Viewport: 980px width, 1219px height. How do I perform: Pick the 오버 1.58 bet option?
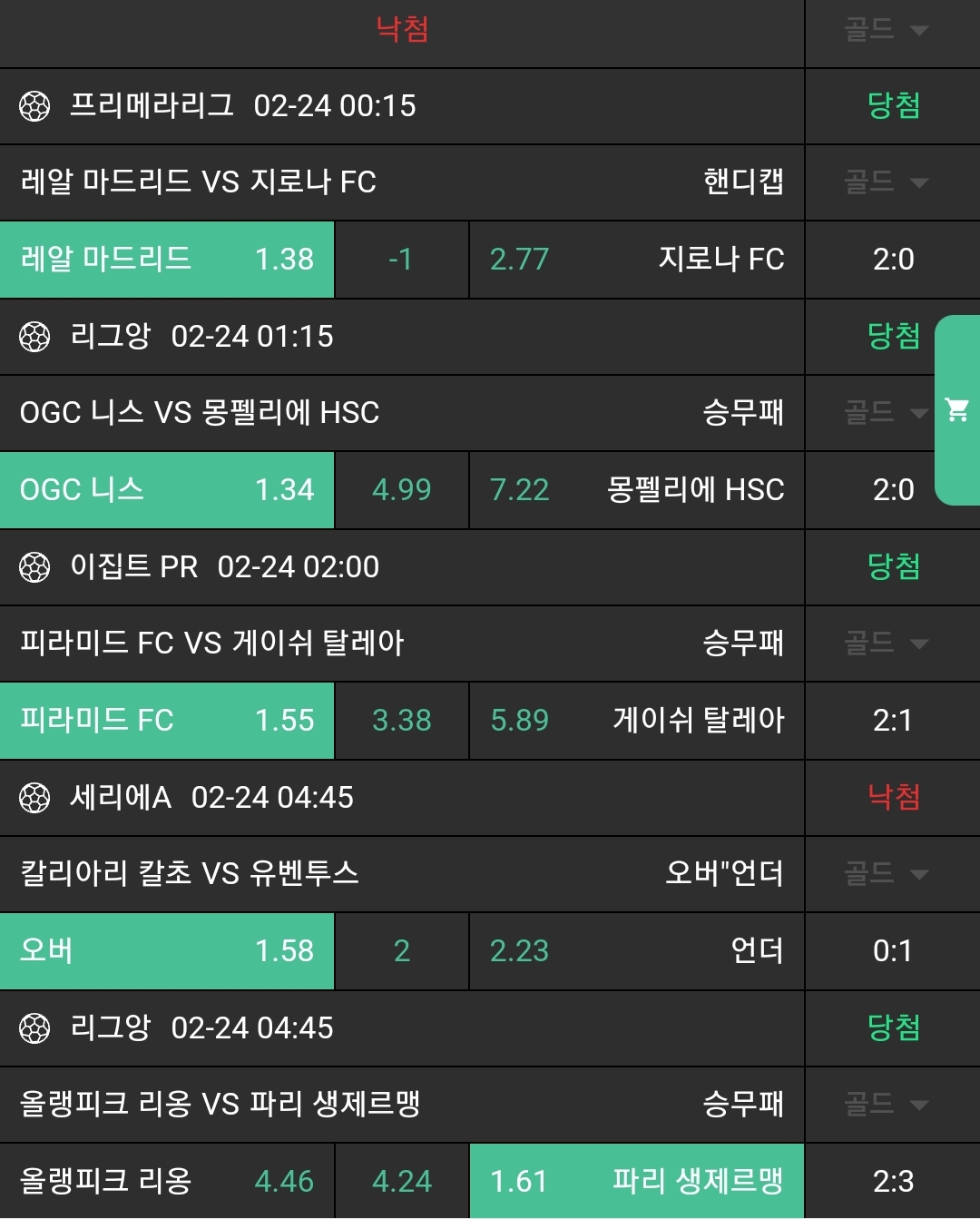coord(167,951)
